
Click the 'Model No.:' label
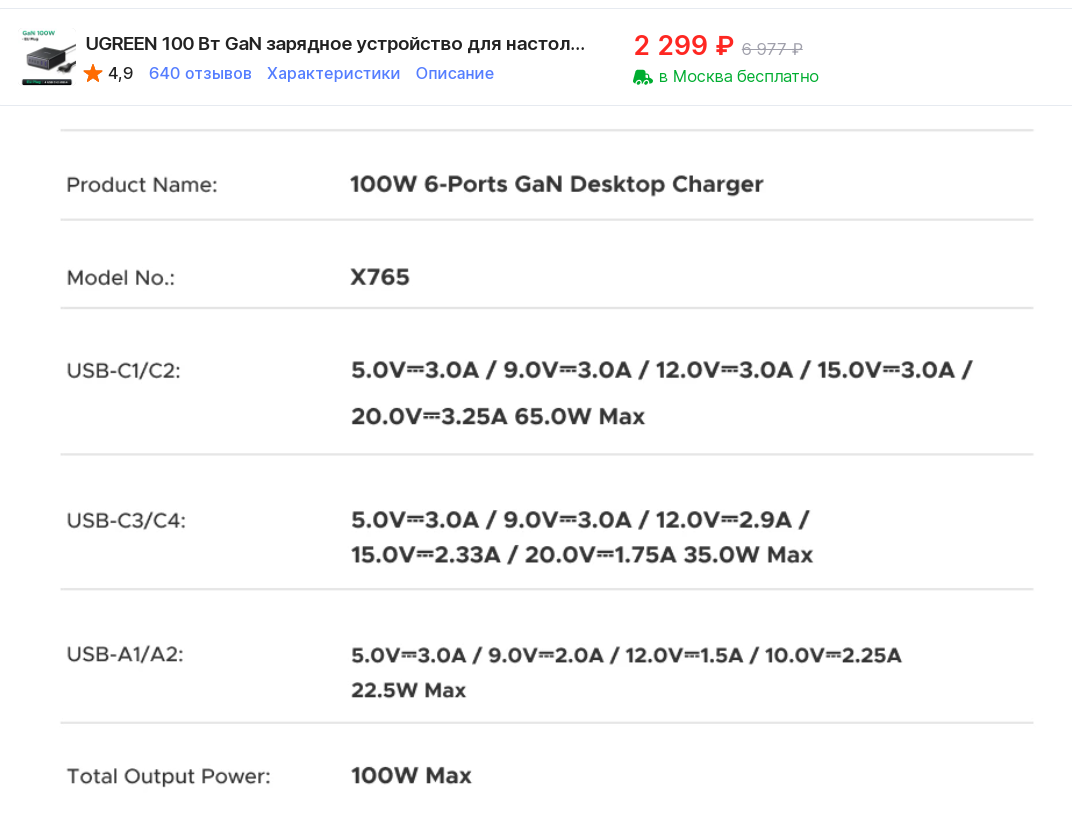tap(121, 278)
